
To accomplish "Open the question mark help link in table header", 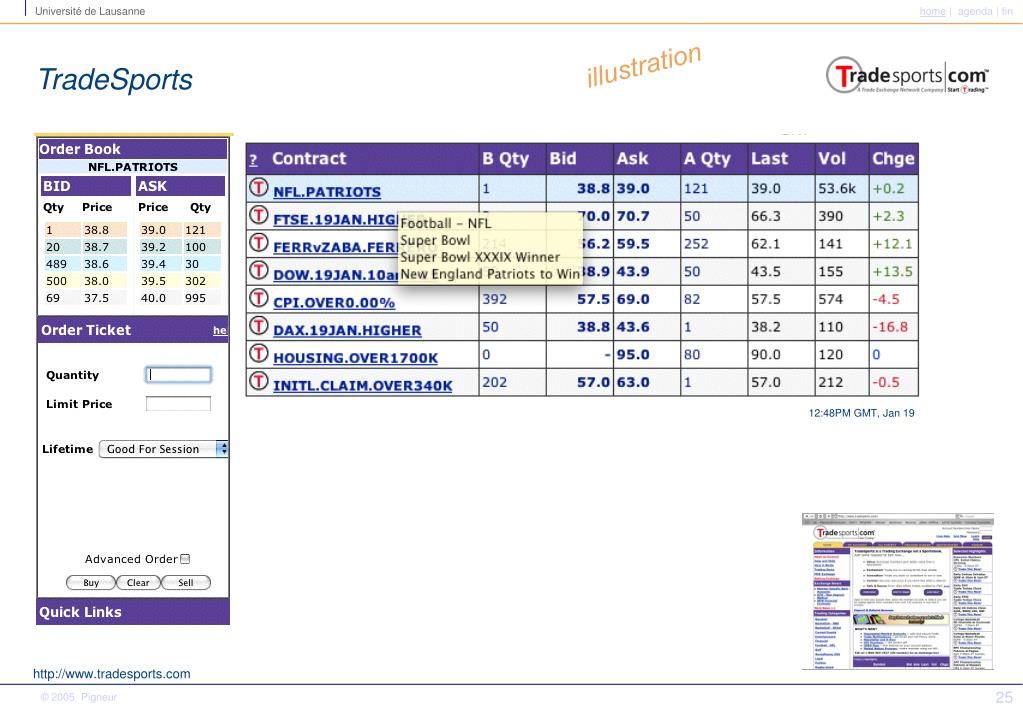I will pyautogui.click(x=253, y=160).
